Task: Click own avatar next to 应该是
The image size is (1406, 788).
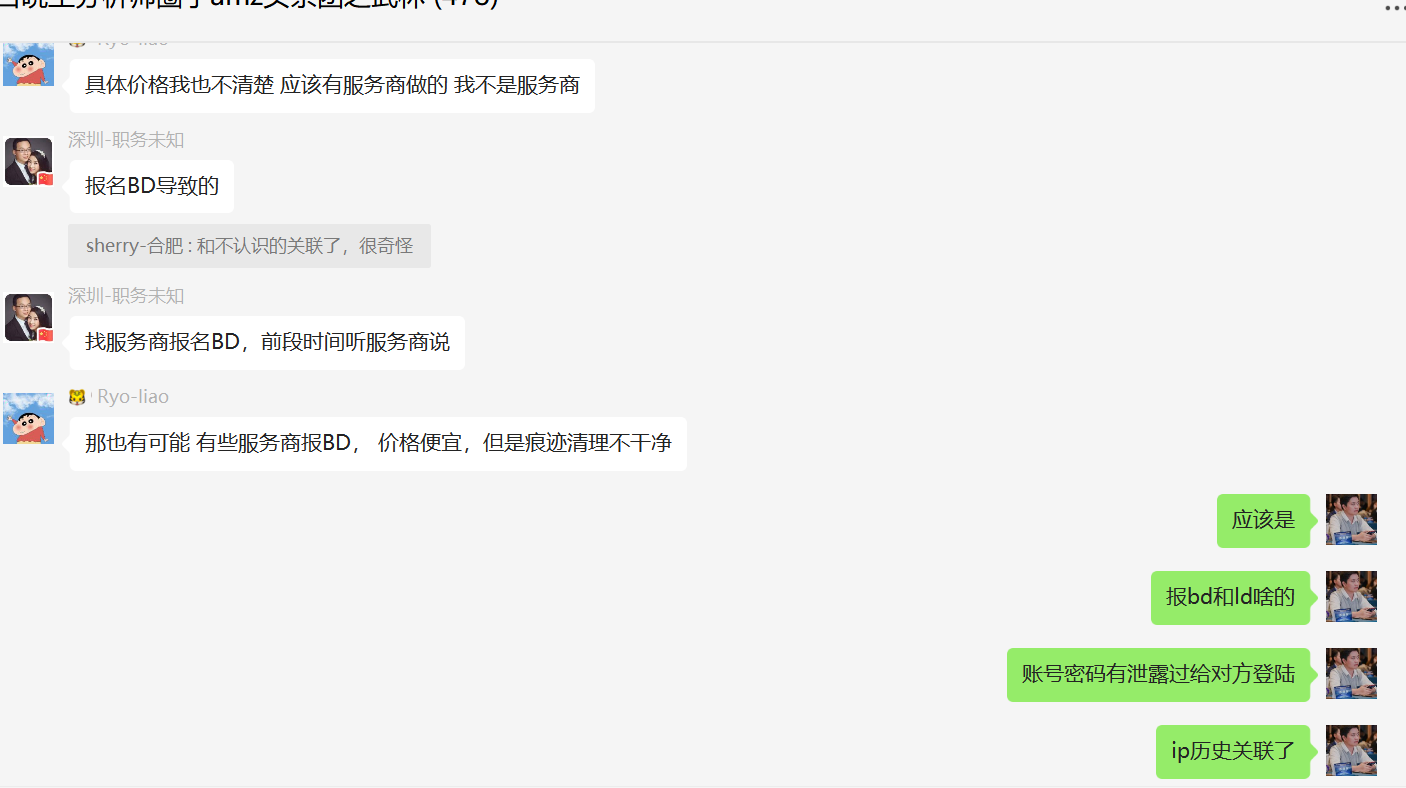Action: pos(1351,519)
